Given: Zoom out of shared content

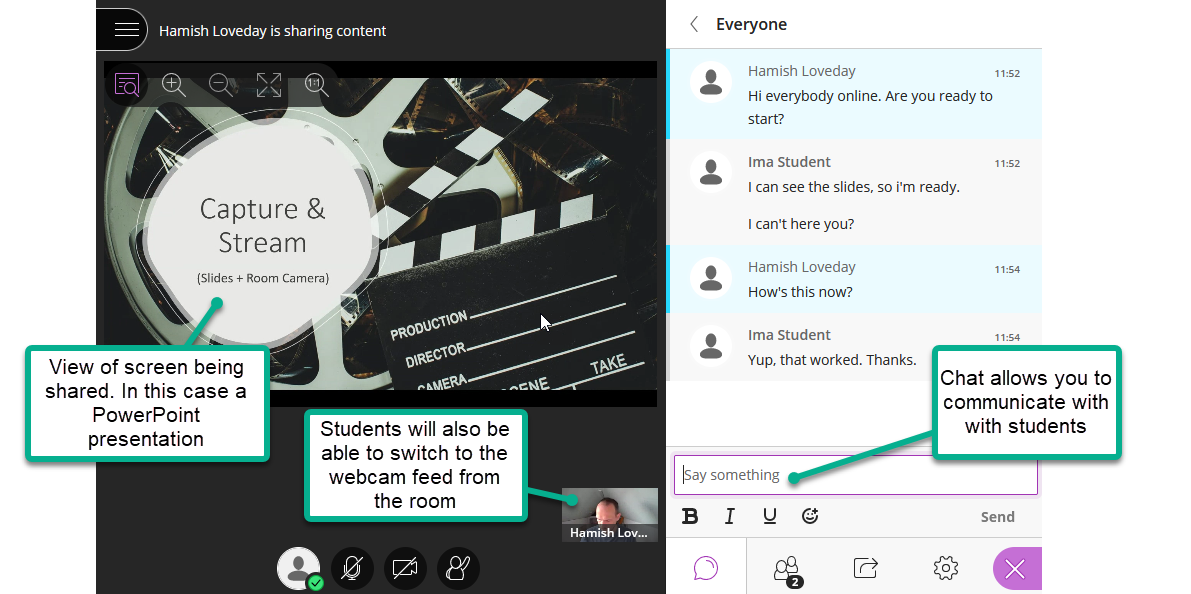Looking at the screenshot, I should 221,84.
